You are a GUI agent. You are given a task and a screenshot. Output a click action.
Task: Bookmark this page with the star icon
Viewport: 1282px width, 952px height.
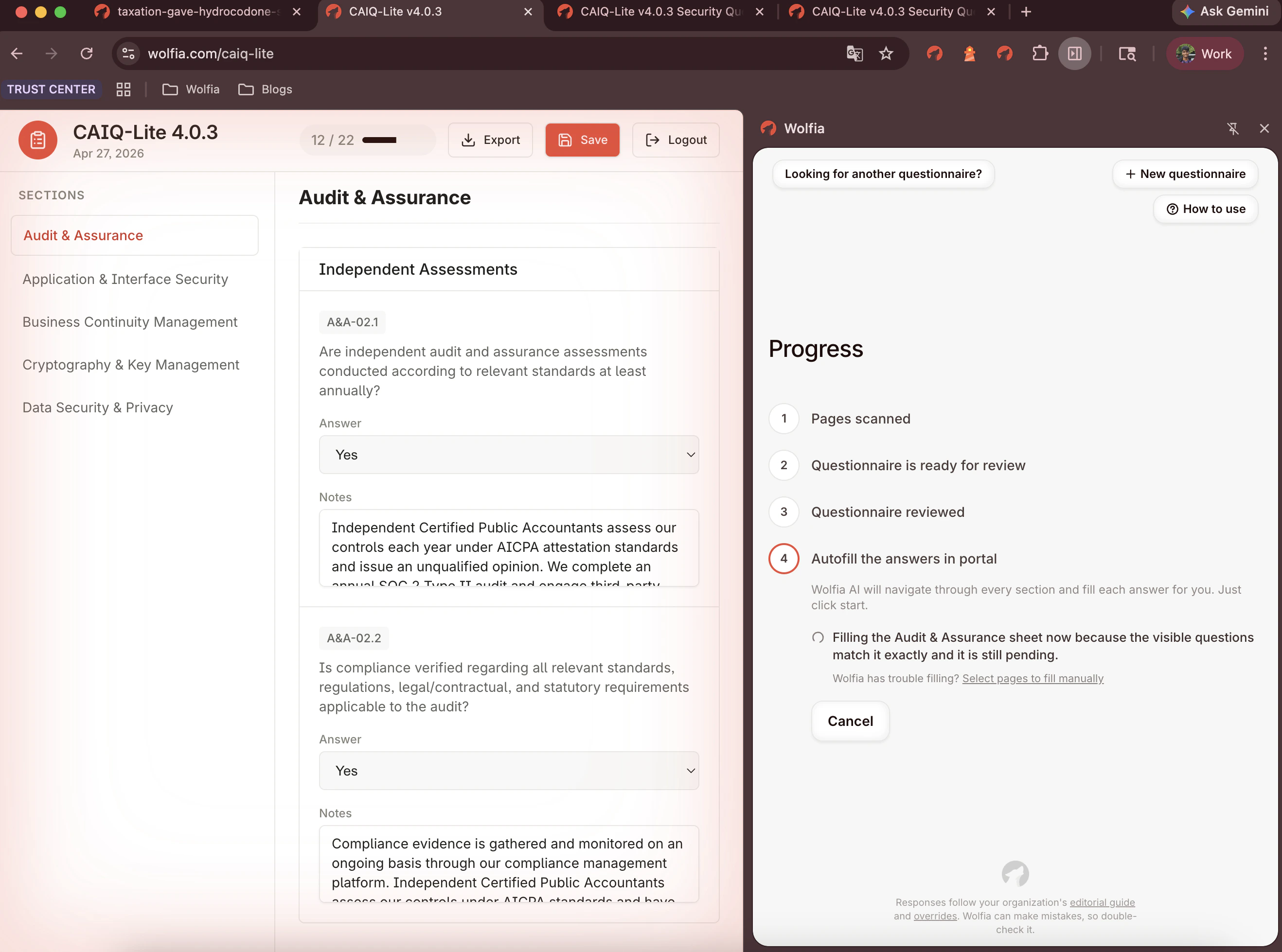coord(886,53)
